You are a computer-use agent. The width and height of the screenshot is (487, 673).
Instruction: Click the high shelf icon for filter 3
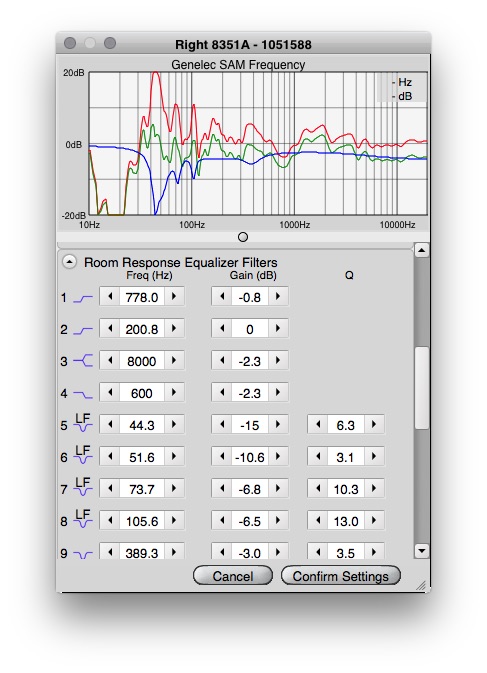(x=83, y=361)
